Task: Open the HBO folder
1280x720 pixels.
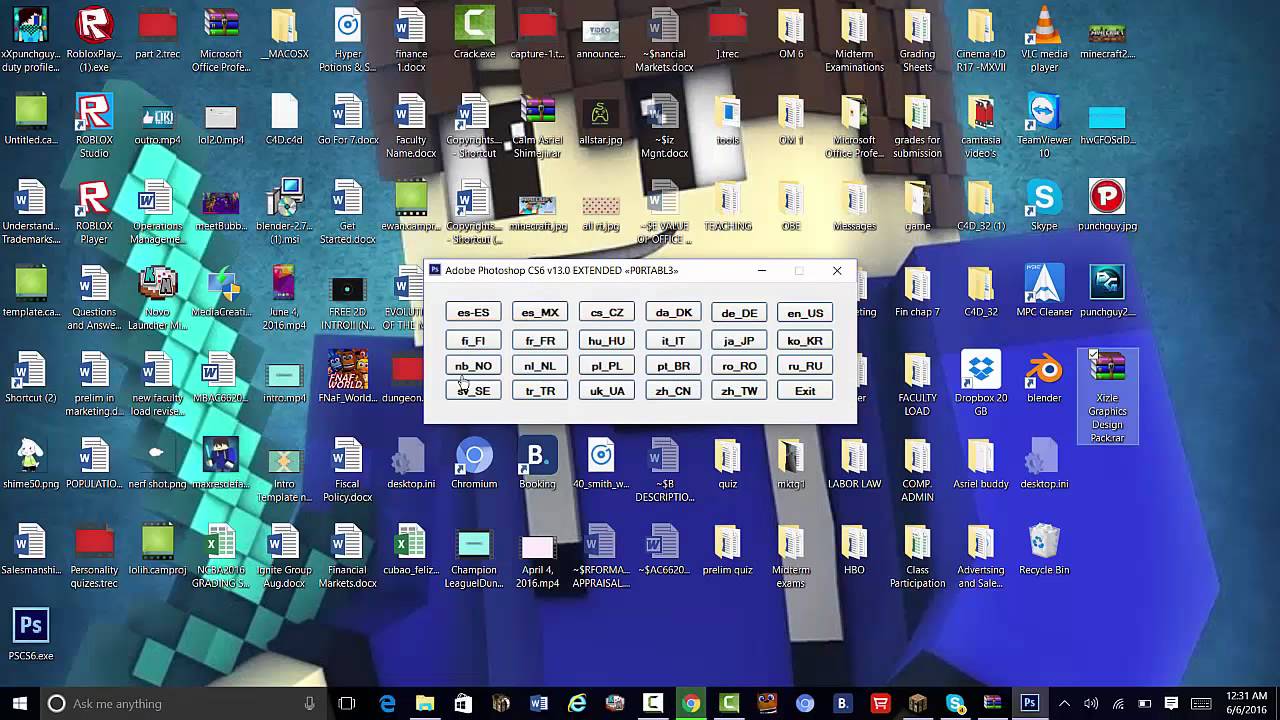Action: [x=854, y=549]
